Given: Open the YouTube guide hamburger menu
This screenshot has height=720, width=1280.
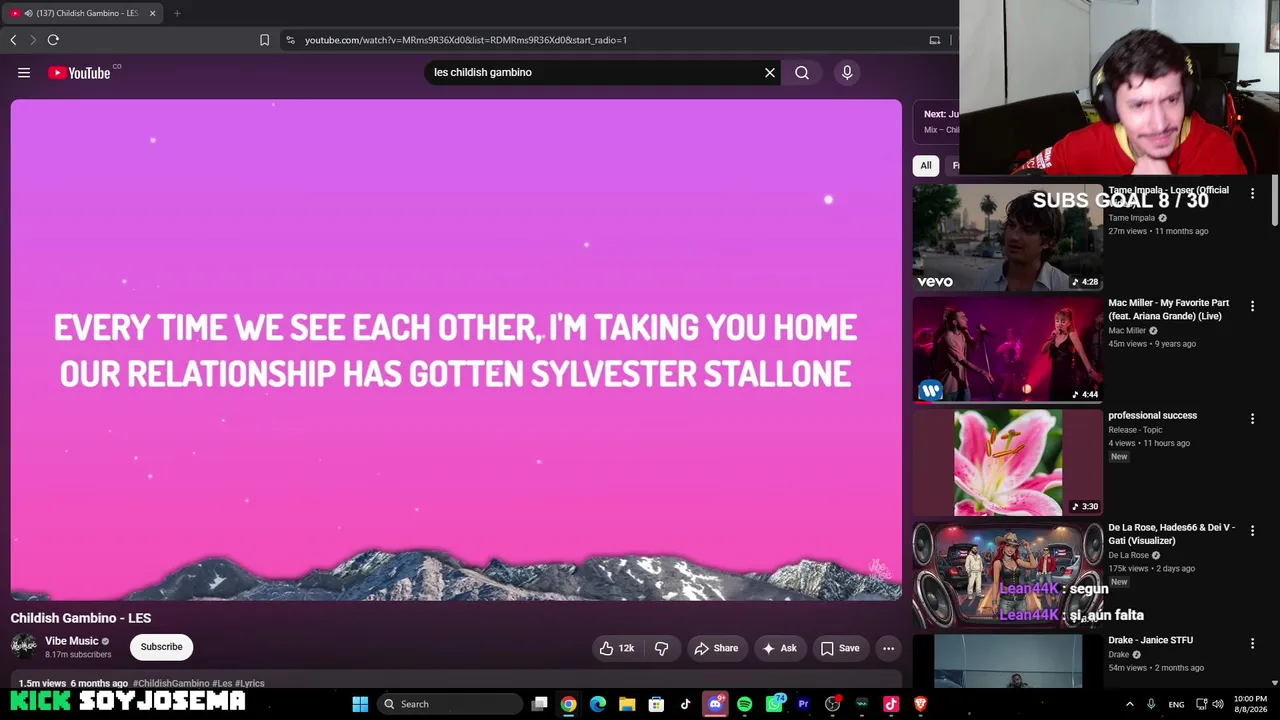Looking at the screenshot, I should point(24,72).
